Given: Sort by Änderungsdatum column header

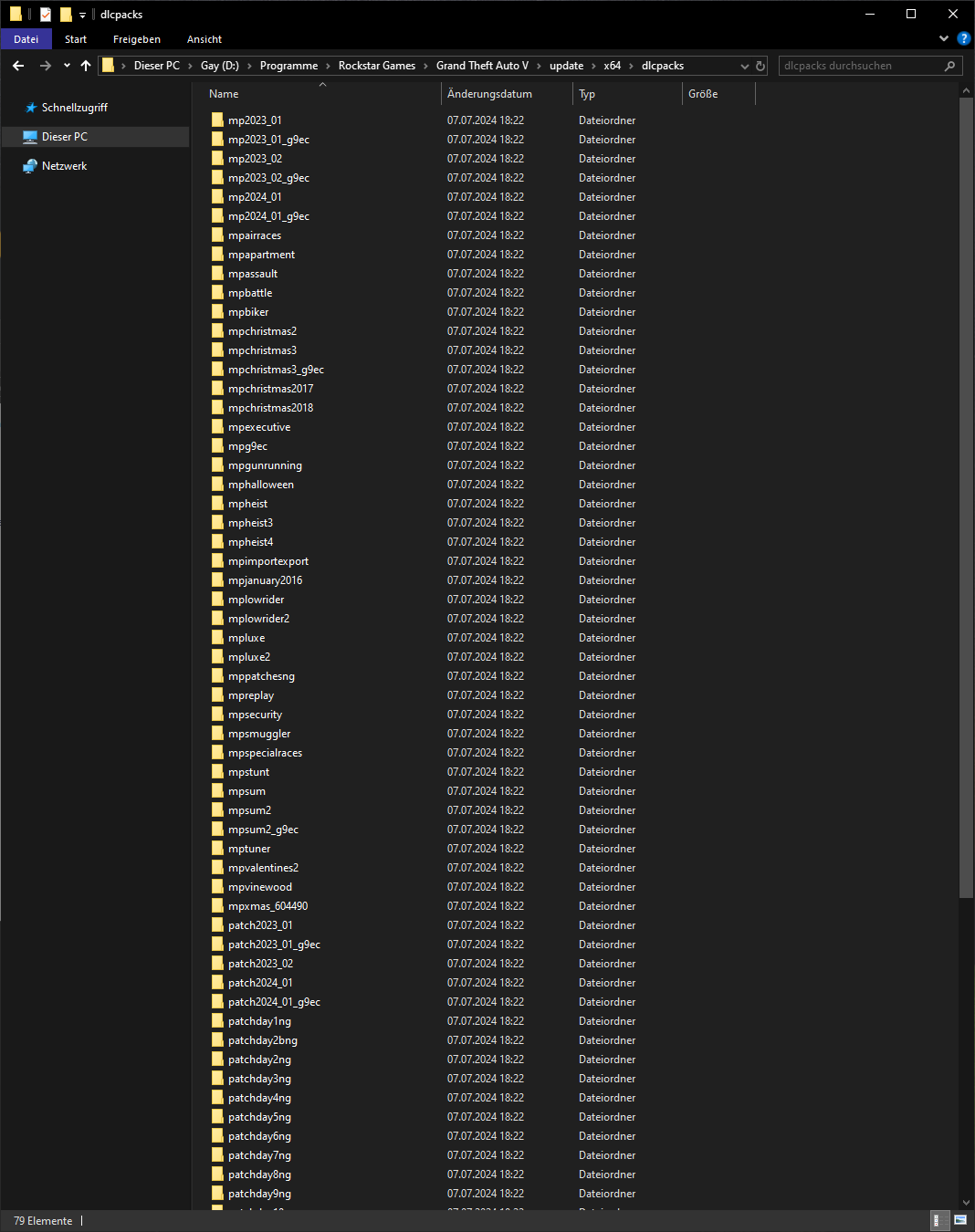Looking at the screenshot, I should (489, 94).
